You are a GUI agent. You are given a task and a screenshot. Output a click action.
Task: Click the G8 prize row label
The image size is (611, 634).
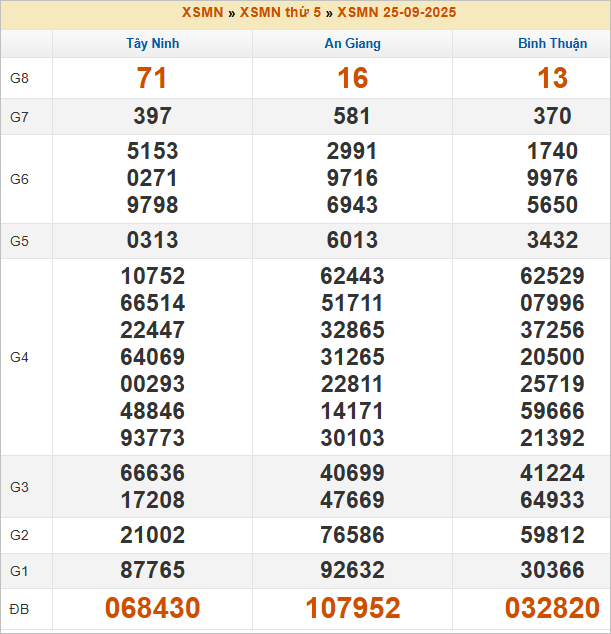tap(20, 78)
